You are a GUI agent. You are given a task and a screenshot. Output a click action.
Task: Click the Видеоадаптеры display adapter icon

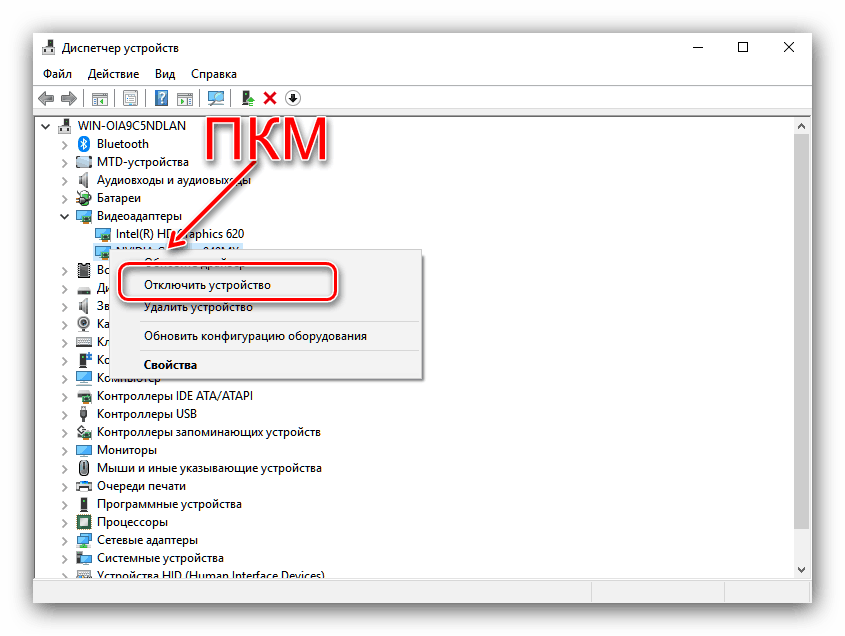click(84, 216)
